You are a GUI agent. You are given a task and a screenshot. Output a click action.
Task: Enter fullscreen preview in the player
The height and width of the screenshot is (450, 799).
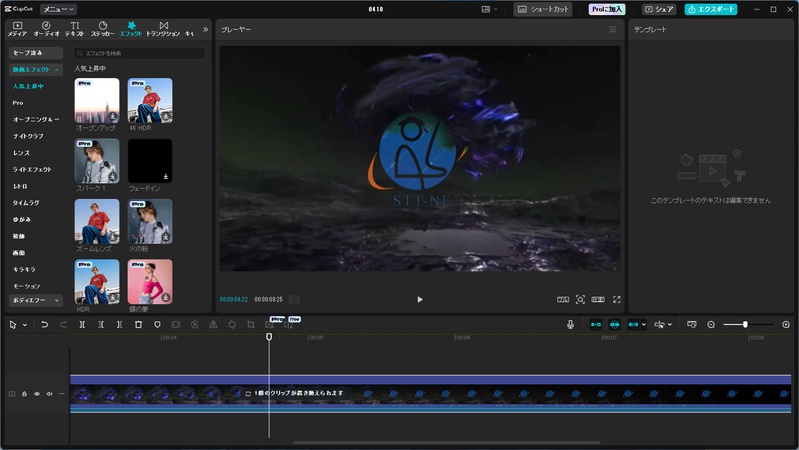(x=617, y=299)
